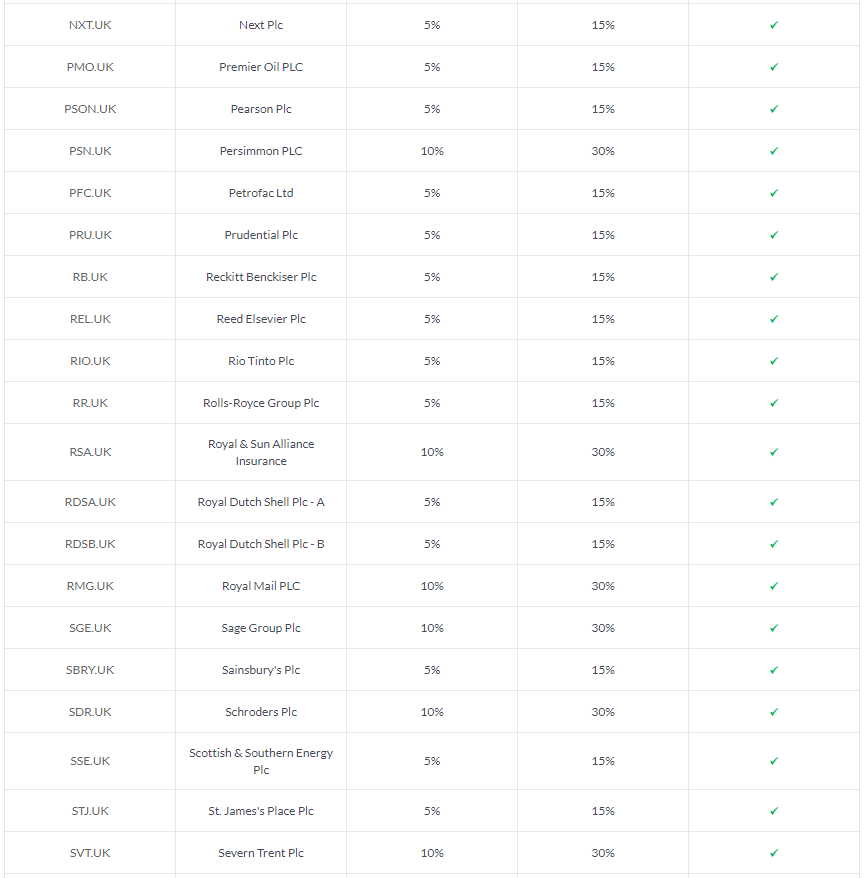Click the RDSA.UK symbol cell
This screenshot has width=865, height=878.
[90, 502]
